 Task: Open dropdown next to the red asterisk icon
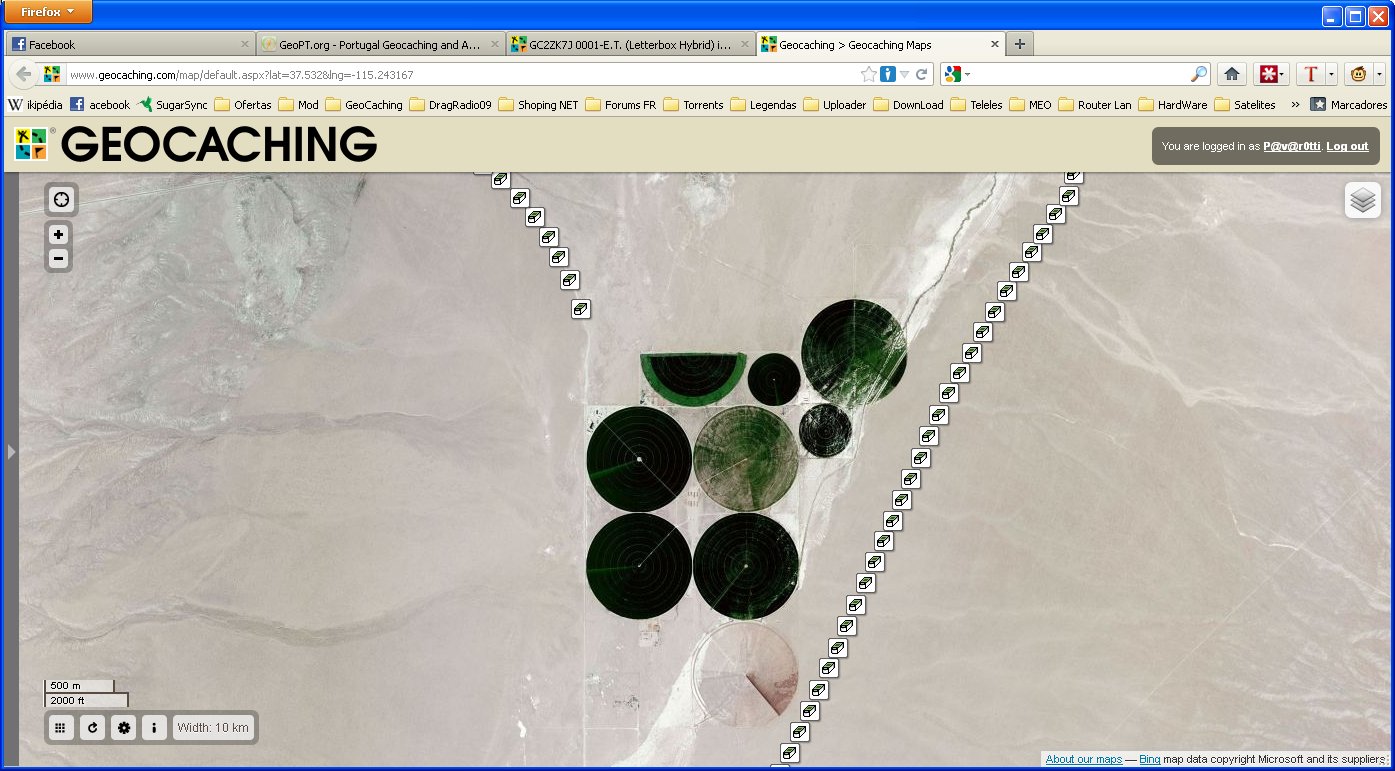1283,74
